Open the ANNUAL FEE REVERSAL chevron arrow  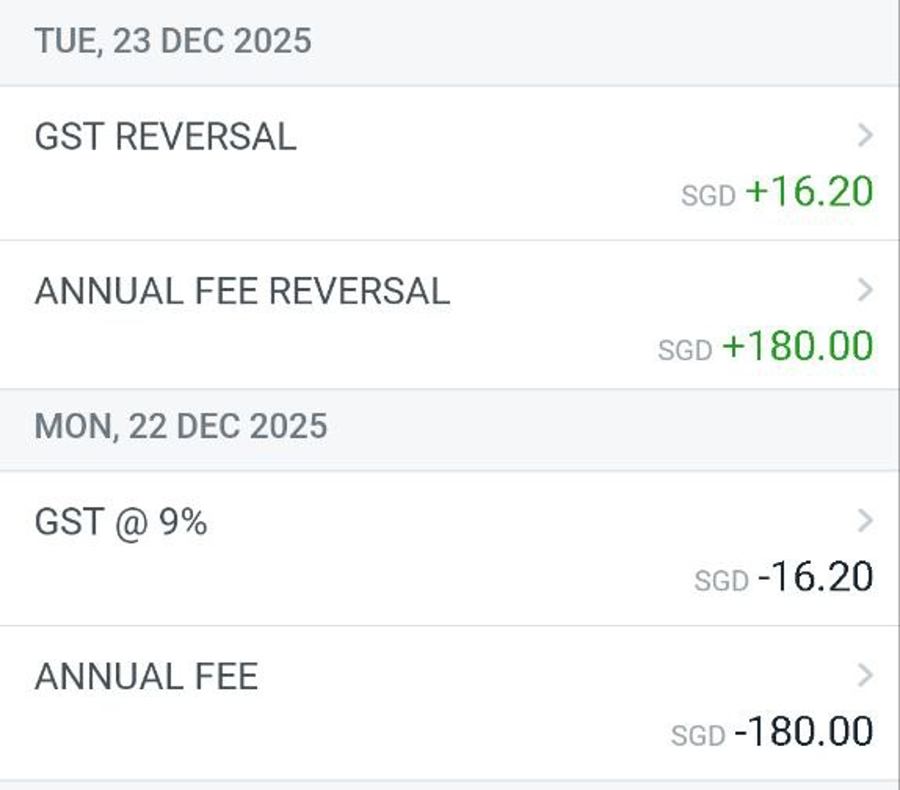[866, 291]
